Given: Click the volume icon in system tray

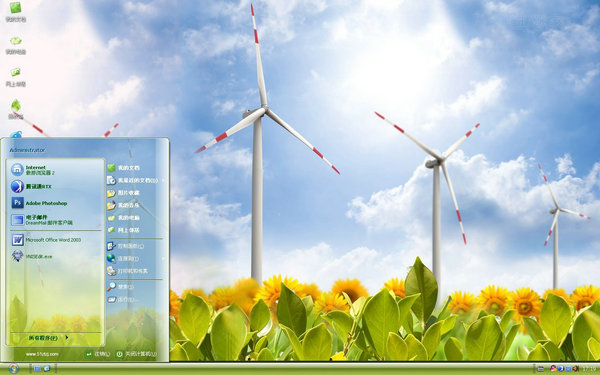Looking at the screenshot, I should pyautogui.click(x=576, y=368).
